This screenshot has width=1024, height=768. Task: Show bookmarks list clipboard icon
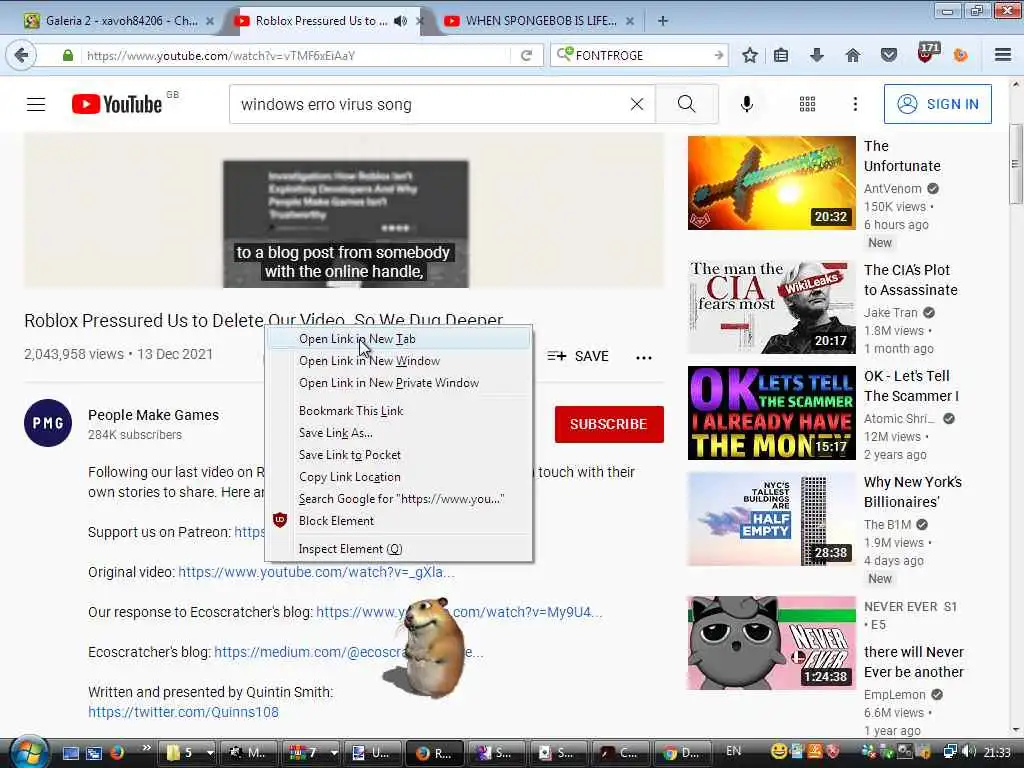point(781,56)
